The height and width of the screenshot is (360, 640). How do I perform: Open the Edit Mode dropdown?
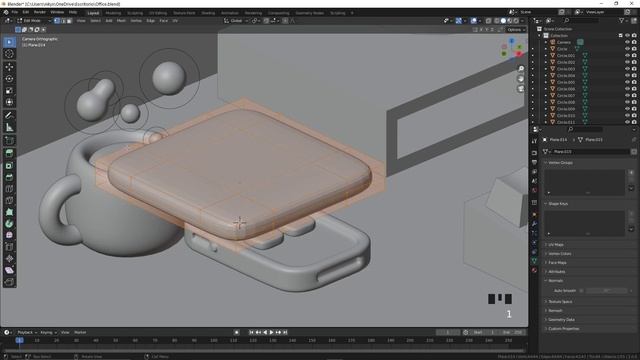(x=34, y=20)
